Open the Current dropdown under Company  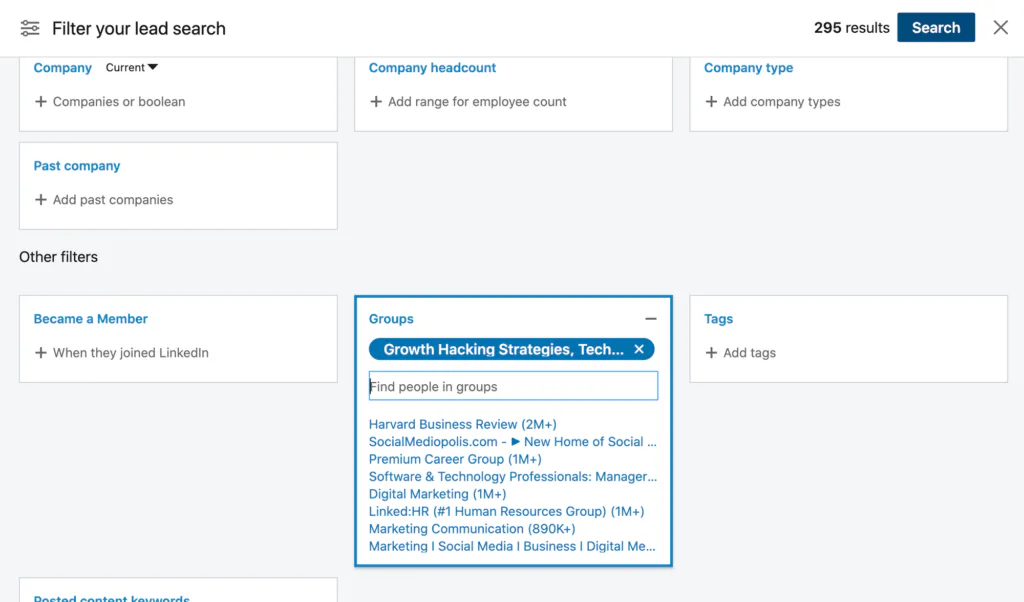point(131,67)
